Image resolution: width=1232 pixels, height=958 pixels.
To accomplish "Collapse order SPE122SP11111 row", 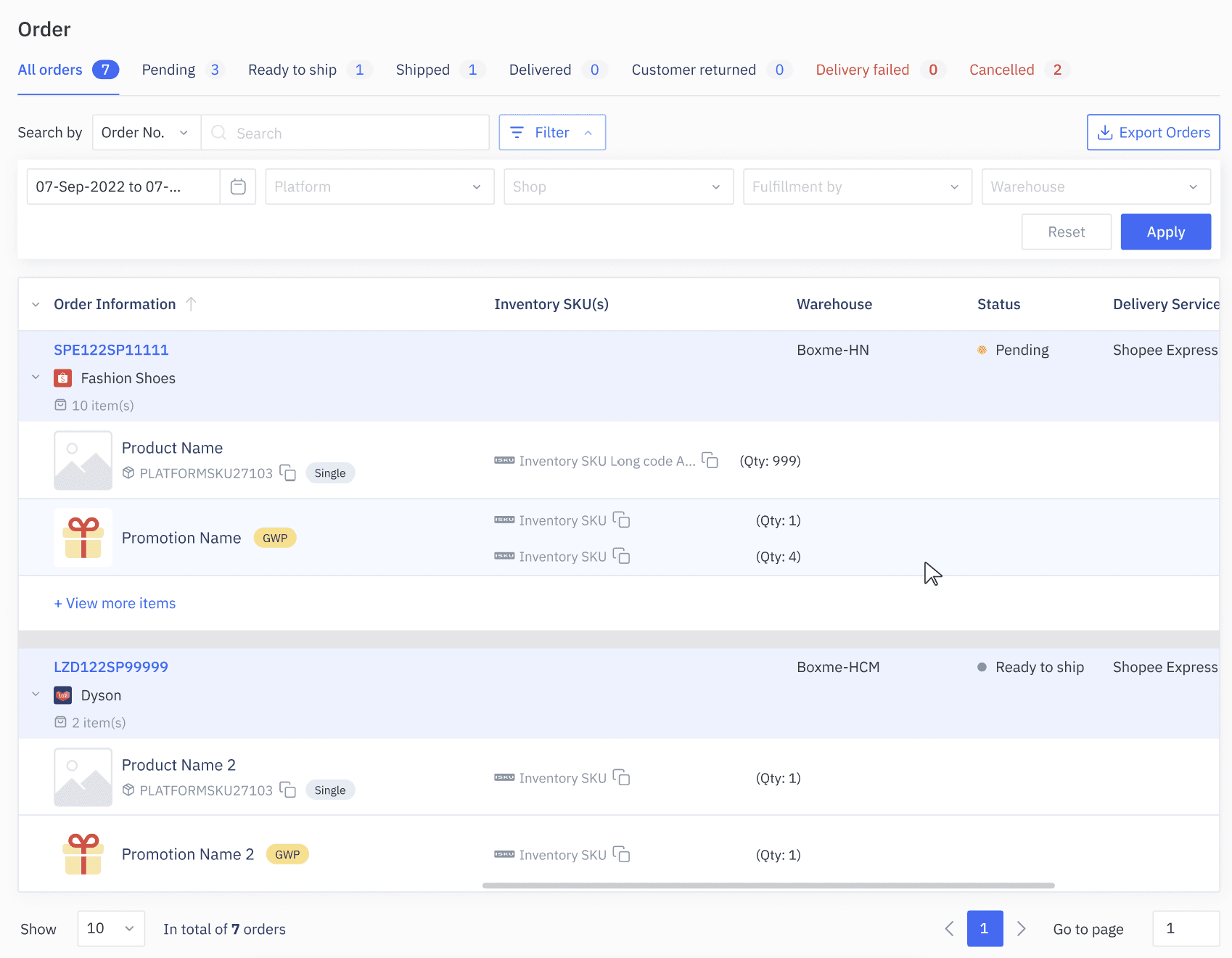I will tap(36, 377).
